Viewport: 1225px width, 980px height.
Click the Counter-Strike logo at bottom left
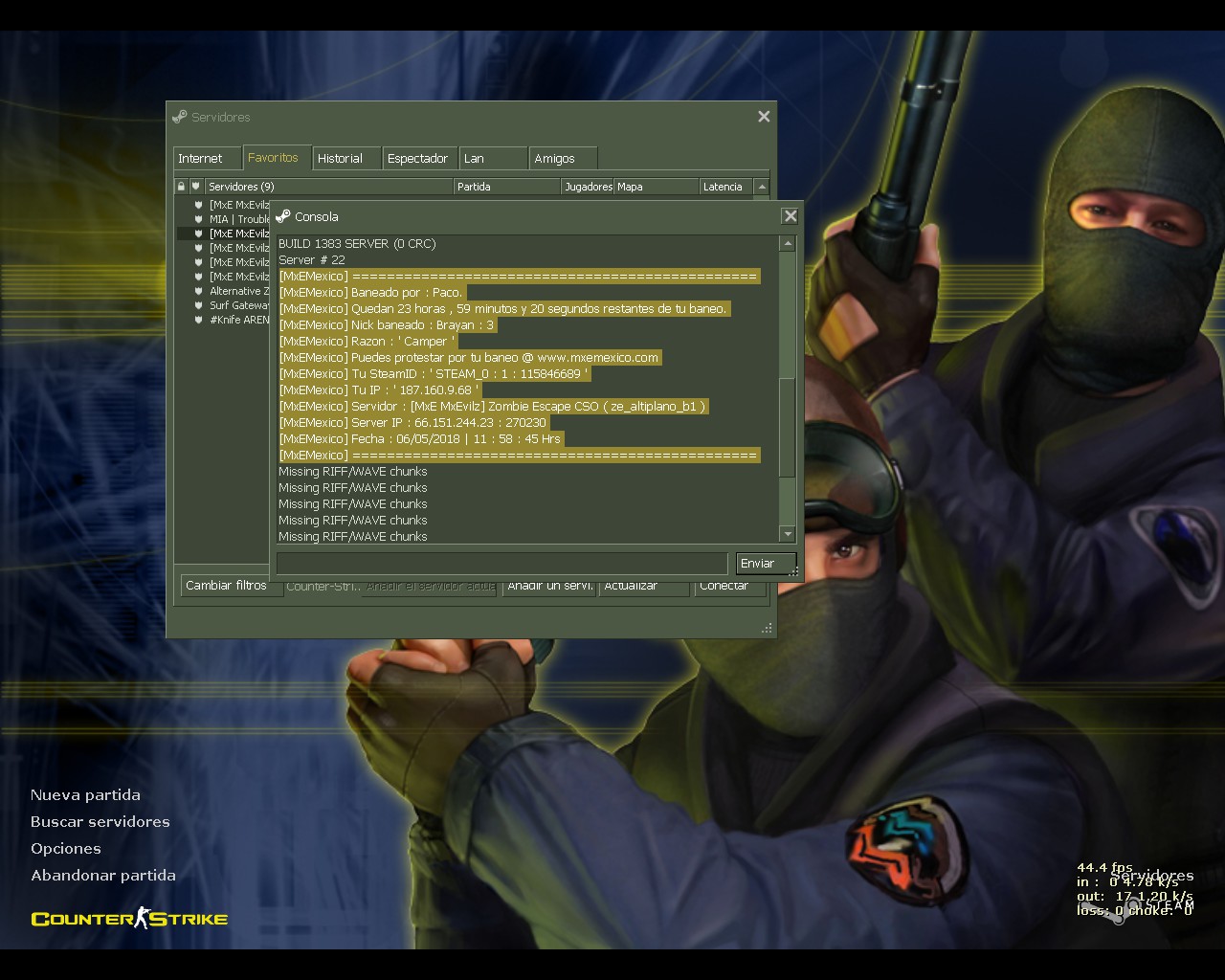pyautogui.click(x=129, y=919)
